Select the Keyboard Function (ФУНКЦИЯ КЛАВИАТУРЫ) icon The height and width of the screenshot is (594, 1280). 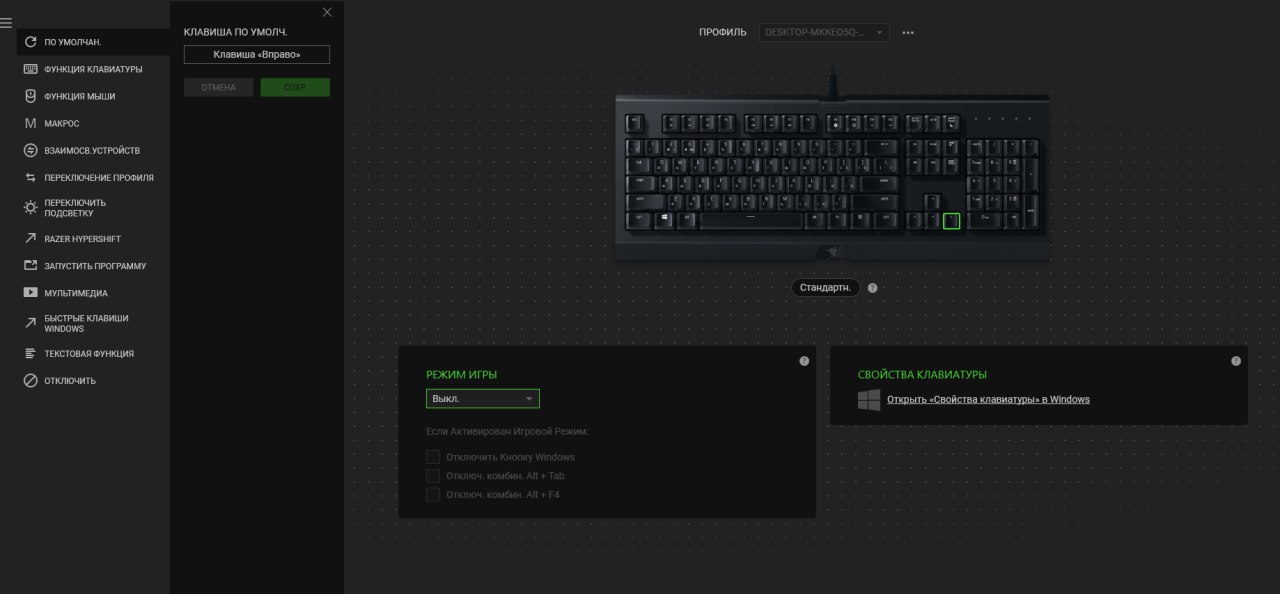coord(30,69)
